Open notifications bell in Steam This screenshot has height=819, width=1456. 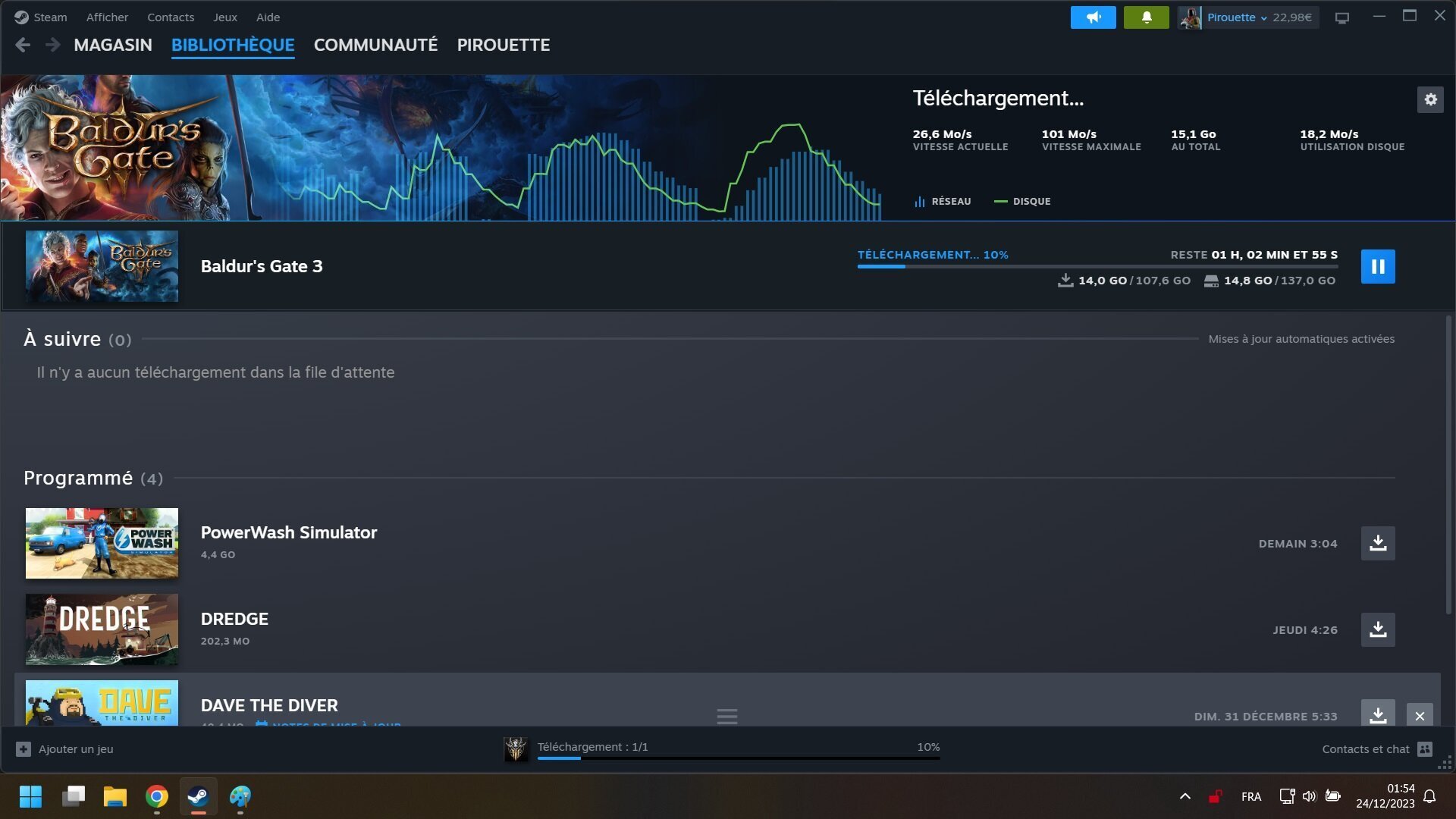click(1146, 17)
